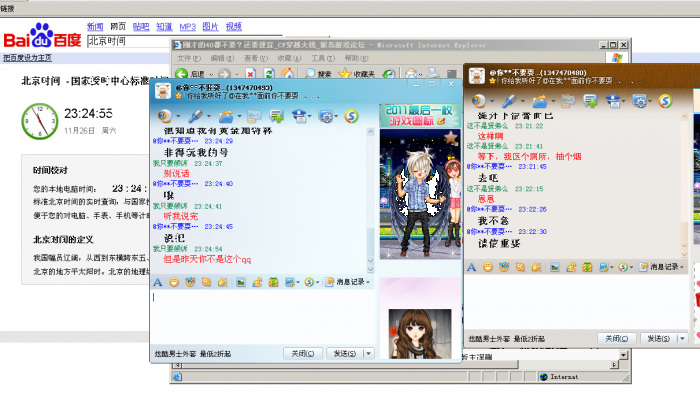The height and width of the screenshot is (405, 700).
Task: Click pointing-hand nudge icon in blue chat toolbar
Action: click(x=222, y=282)
